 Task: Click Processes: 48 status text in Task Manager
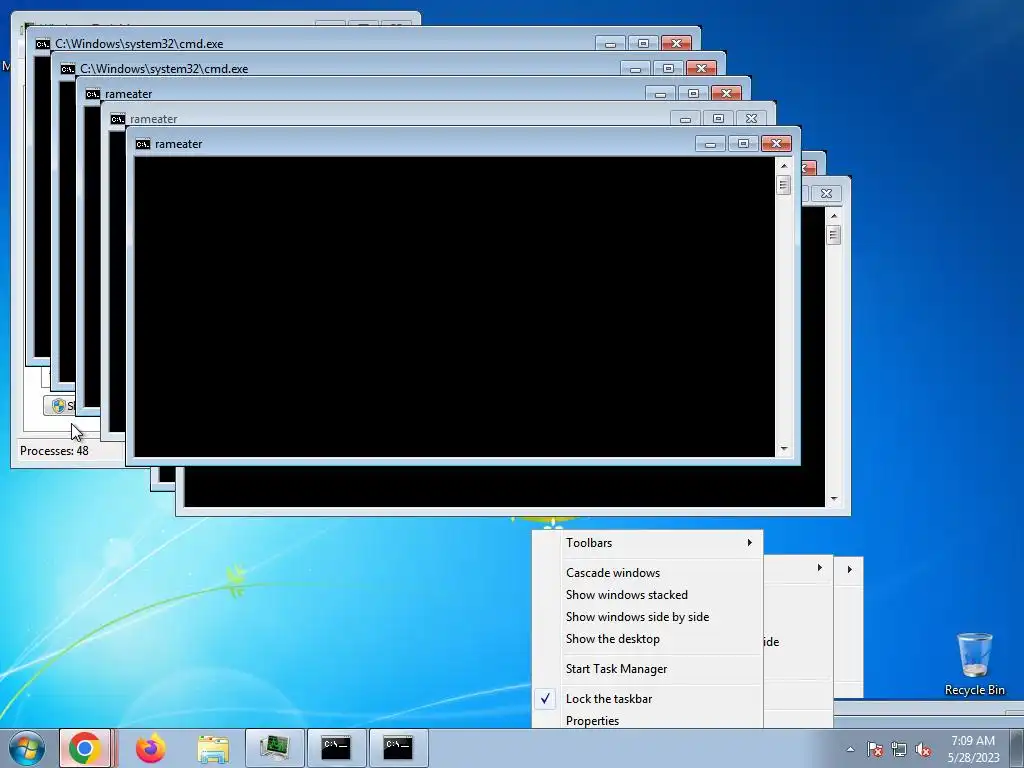point(54,451)
